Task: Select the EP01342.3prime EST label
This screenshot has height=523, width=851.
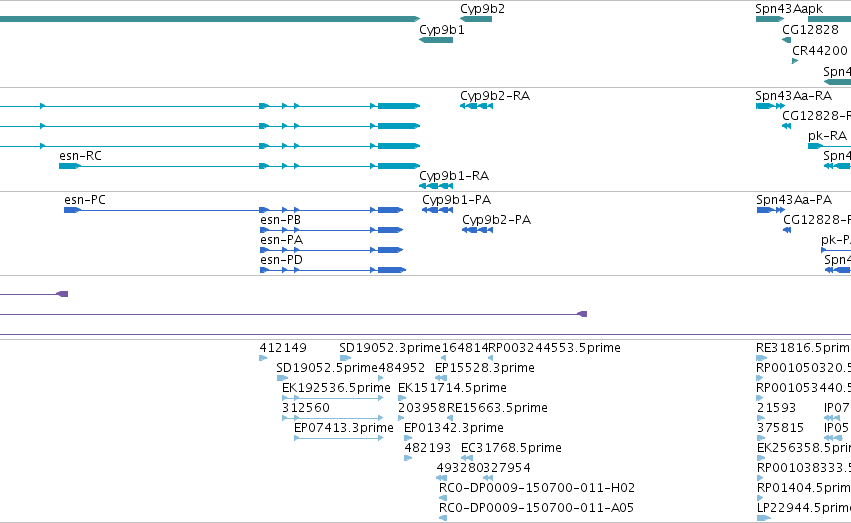Action: point(454,428)
